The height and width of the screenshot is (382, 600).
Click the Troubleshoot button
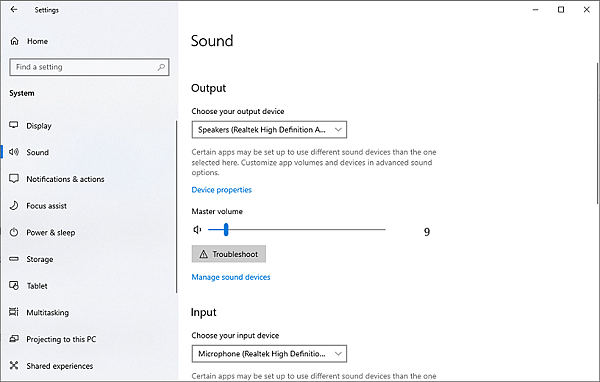(228, 254)
